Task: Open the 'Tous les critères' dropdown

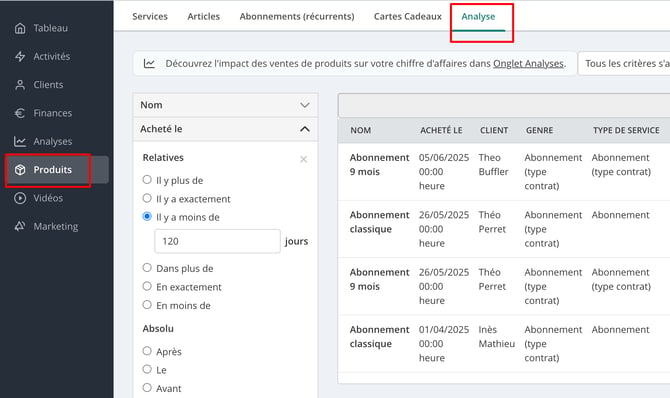Action: pos(624,64)
